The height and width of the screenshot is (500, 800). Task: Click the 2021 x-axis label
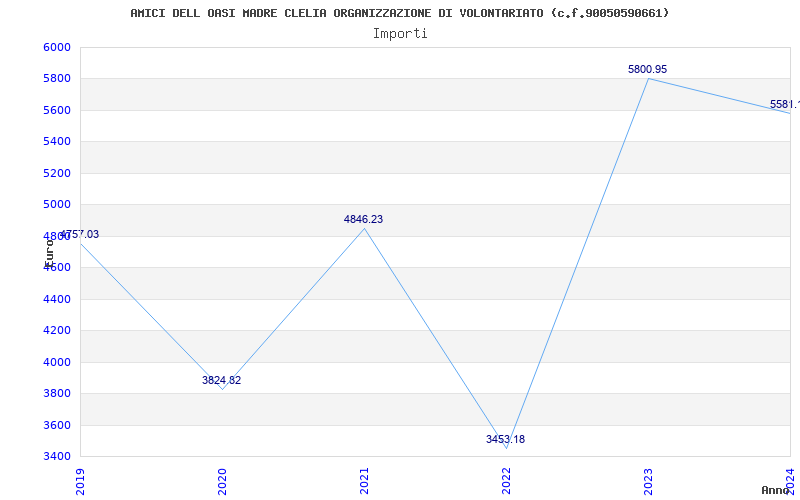click(x=364, y=482)
